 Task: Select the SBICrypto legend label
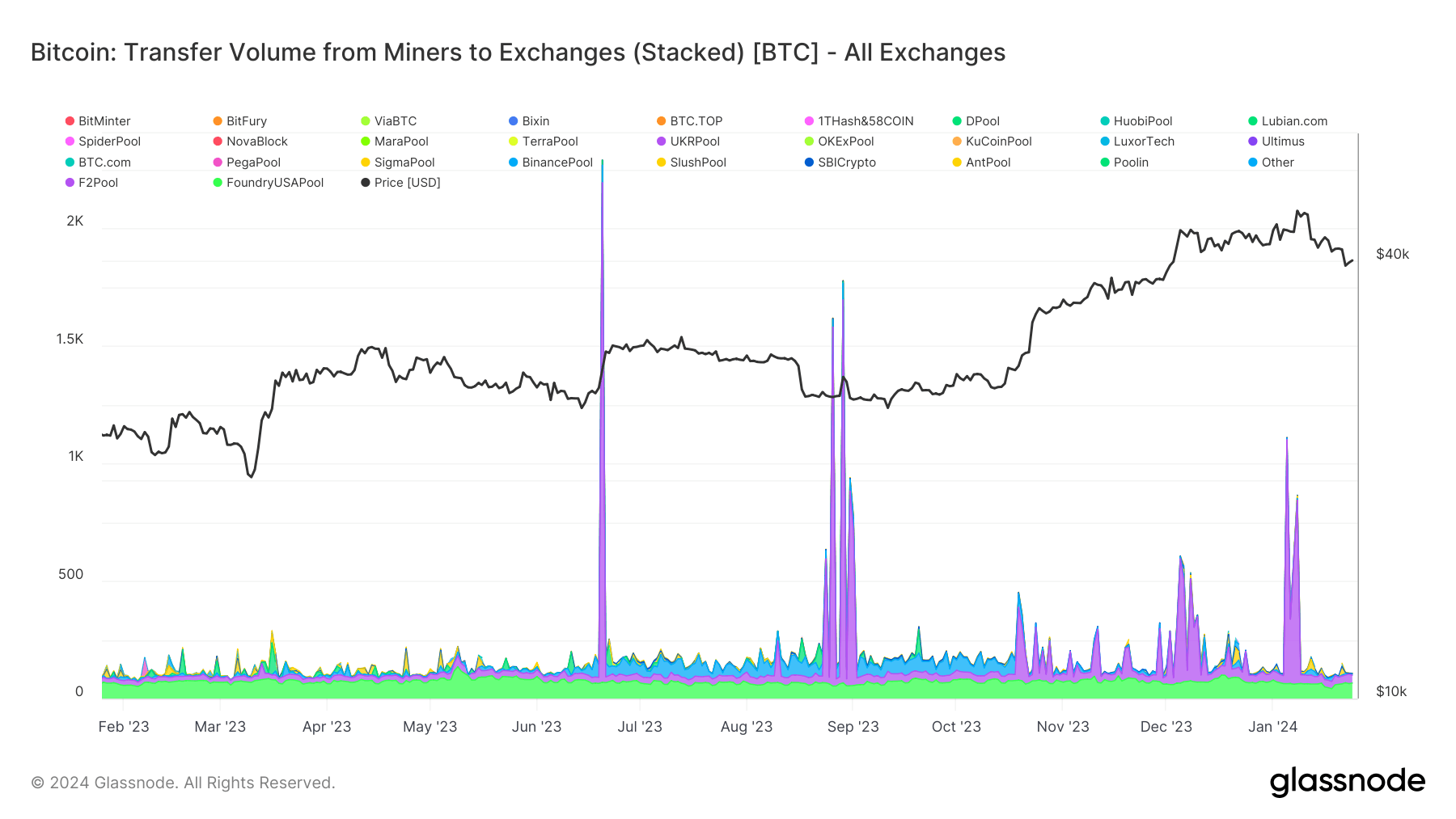(x=847, y=163)
